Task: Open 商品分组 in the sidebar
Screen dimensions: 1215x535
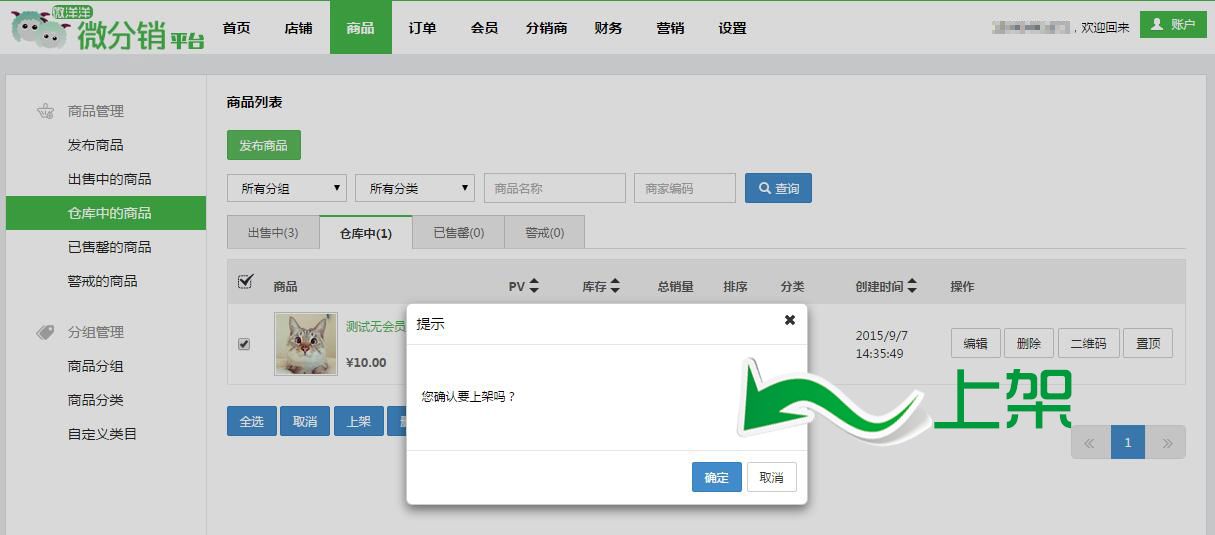Action: [x=95, y=366]
